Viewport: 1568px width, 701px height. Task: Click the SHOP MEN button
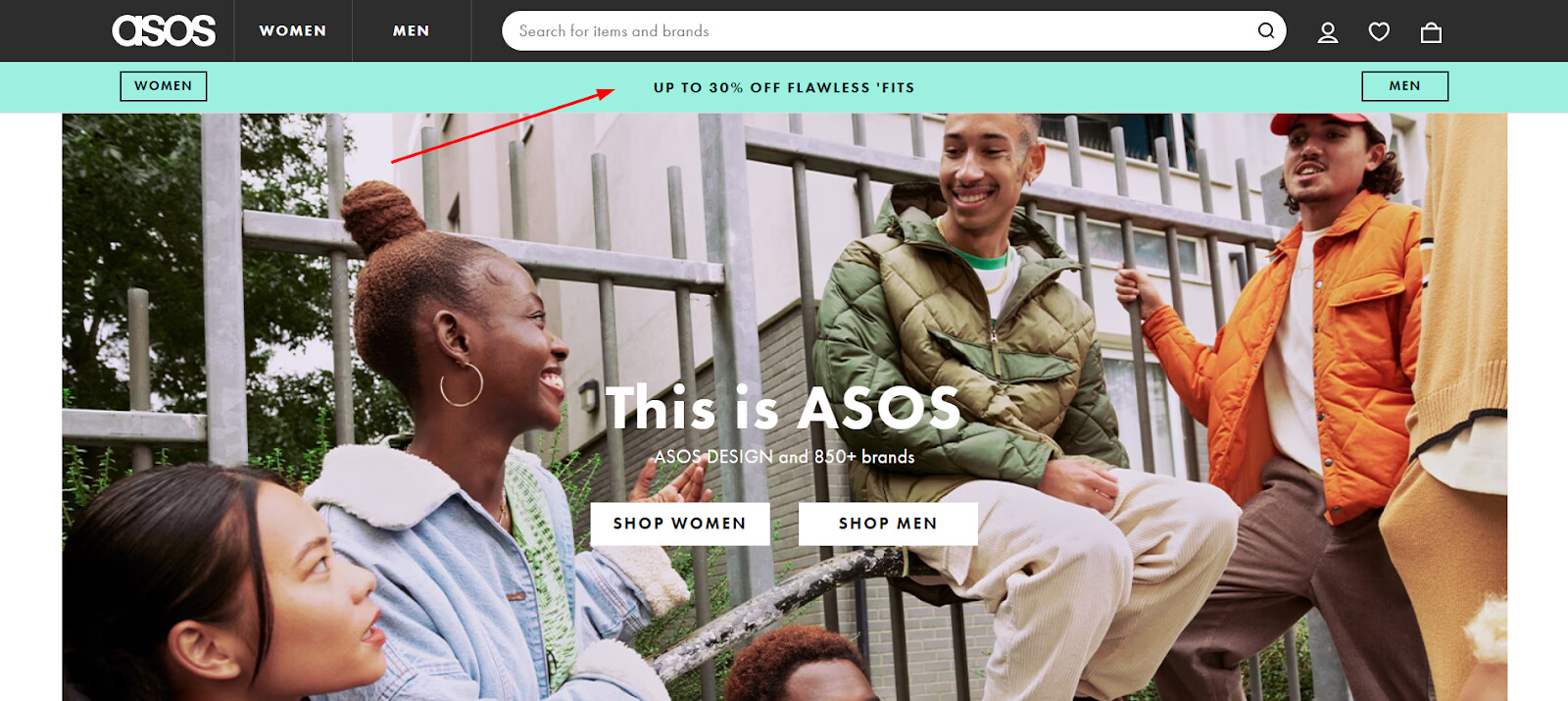(888, 524)
